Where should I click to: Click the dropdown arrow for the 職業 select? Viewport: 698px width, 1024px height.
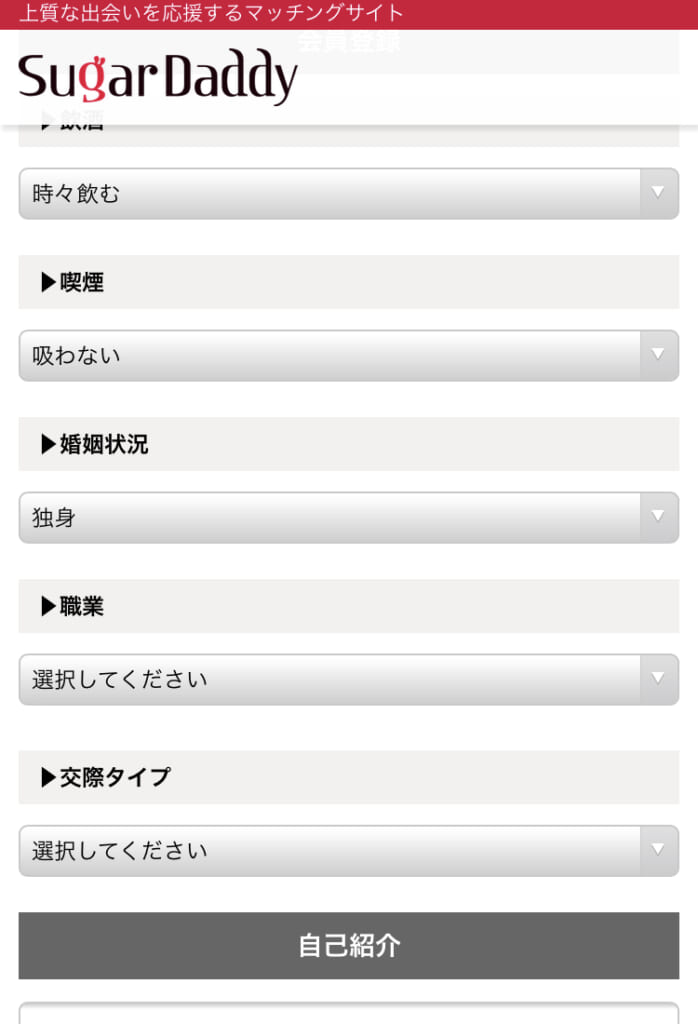click(657, 679)
